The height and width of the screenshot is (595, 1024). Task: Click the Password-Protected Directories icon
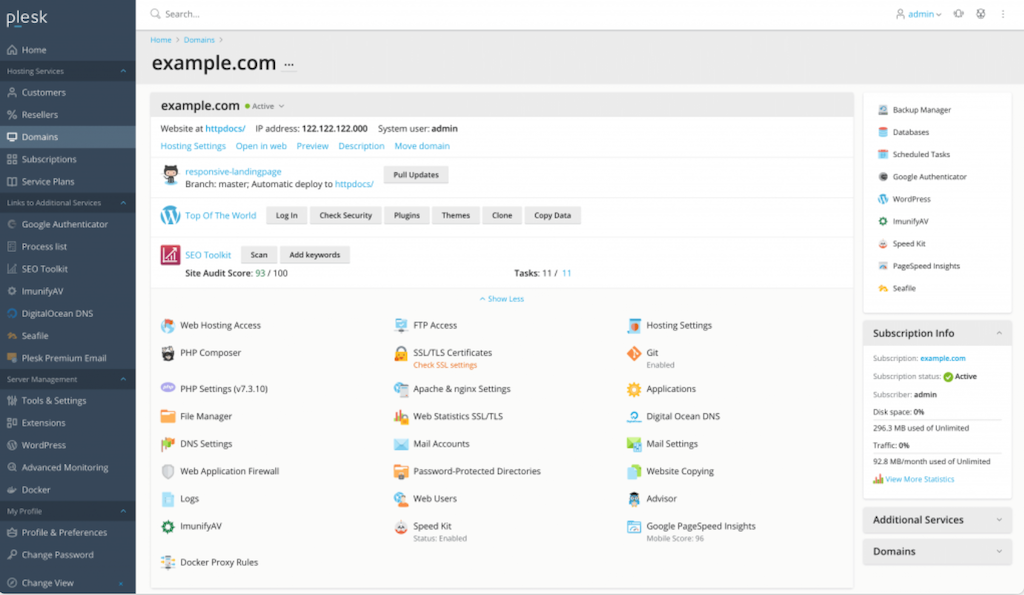(x=401, y=472)
